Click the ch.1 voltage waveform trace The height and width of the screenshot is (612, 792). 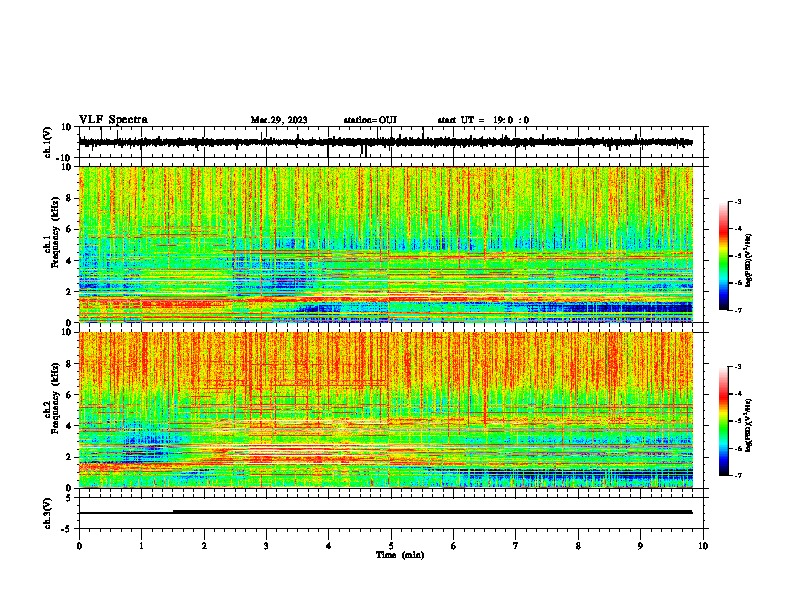[x=385, y=142]
